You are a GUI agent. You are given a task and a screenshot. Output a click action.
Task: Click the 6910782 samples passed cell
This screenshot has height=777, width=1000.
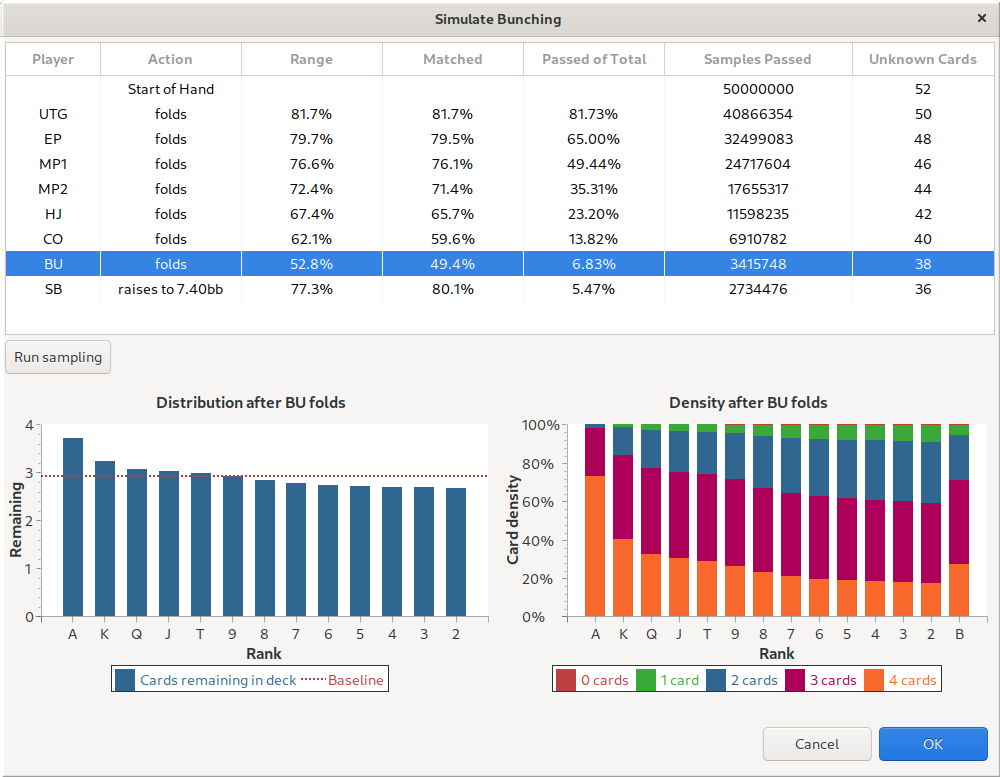tap(758, 239)
